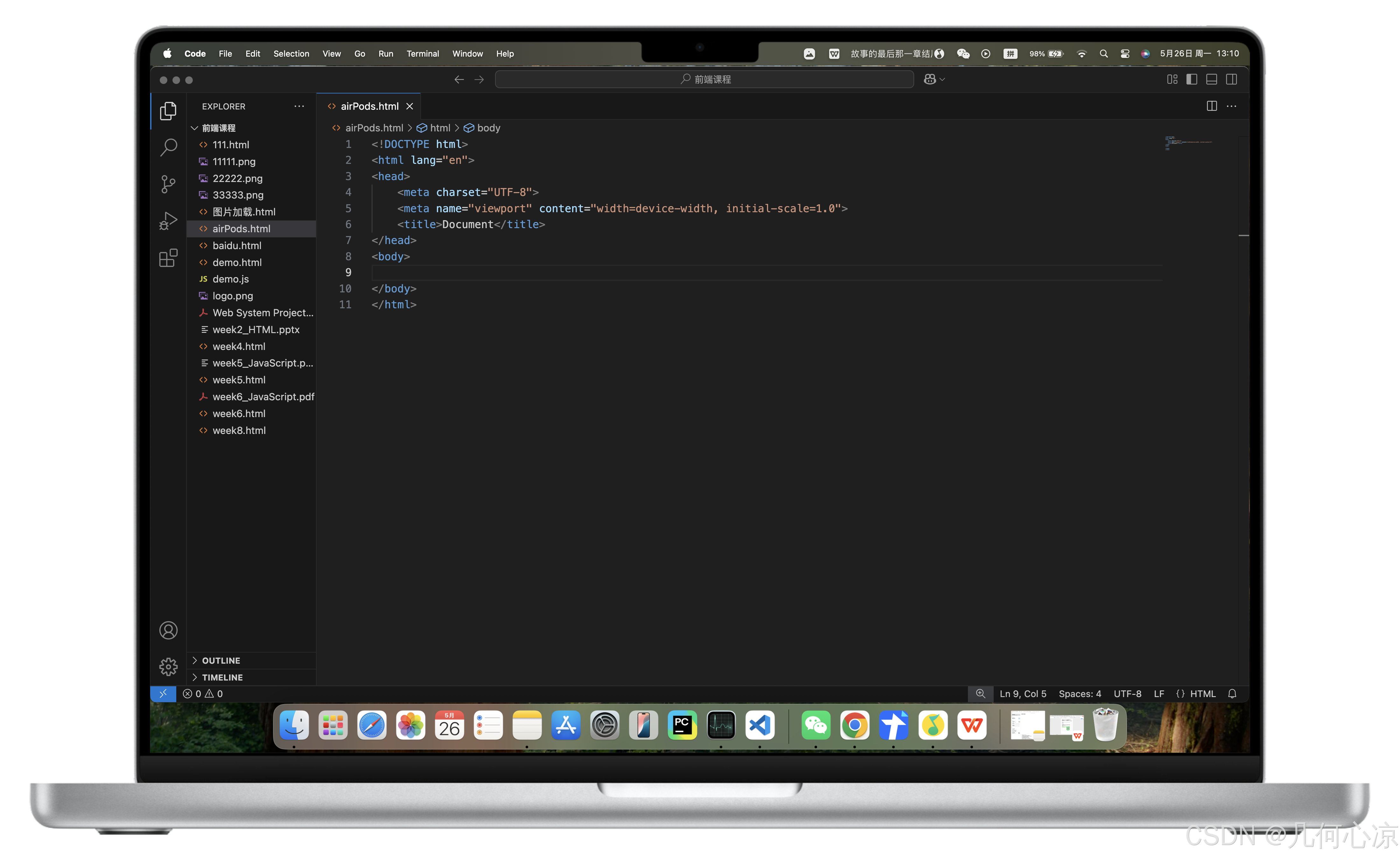1400x859 pixels.
Task: Open Explorer more actions ellipsis
Action: coord(299,106)
